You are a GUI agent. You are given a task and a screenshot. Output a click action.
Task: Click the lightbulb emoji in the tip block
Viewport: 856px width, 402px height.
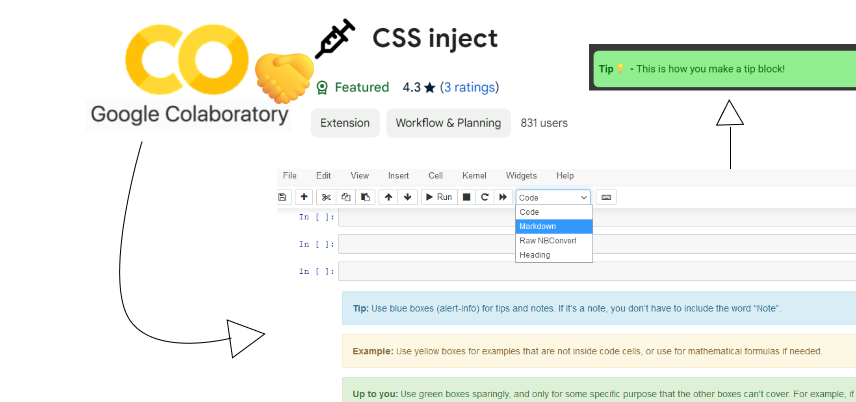point(620,69)
